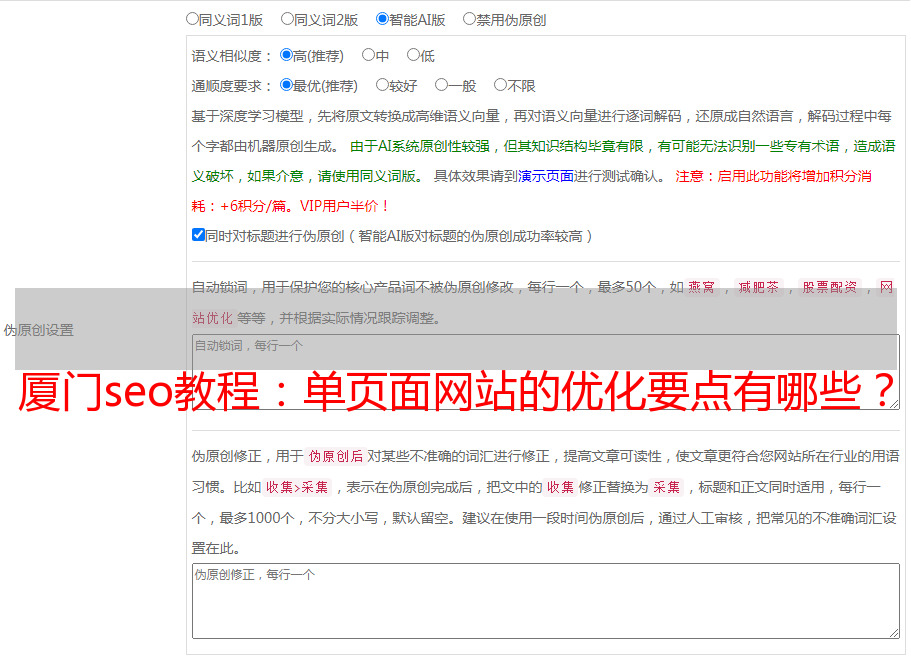Click the 股票配资 example keyword tag
Image resolution: width=911 pixels, height=658 pixels.
click(830, 287)
